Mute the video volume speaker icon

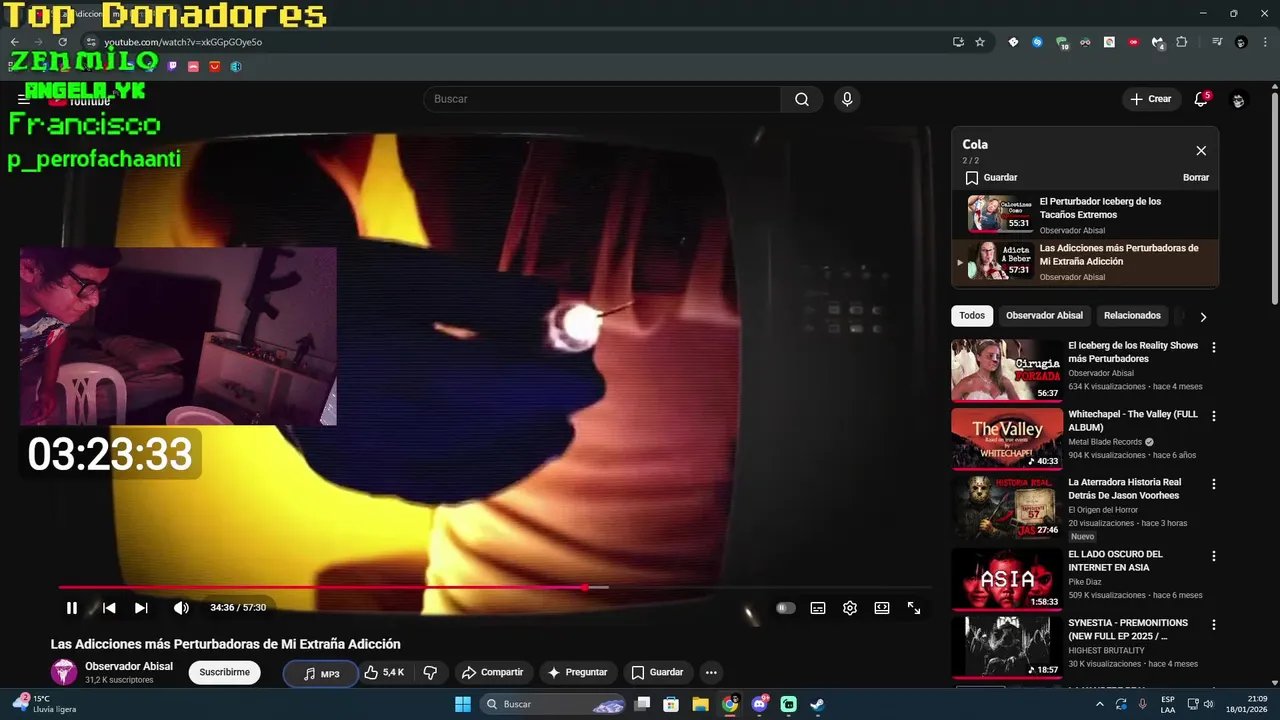click(x=181, y=608)
